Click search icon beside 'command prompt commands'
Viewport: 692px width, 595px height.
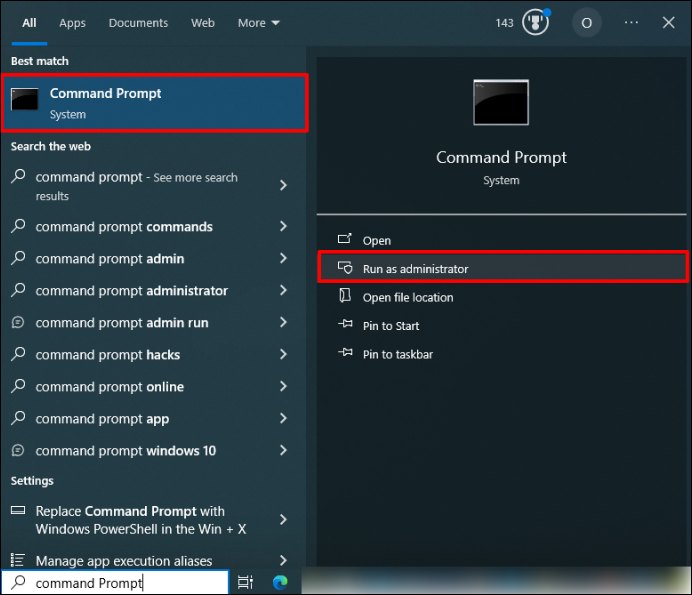click(x=18, y=225)
